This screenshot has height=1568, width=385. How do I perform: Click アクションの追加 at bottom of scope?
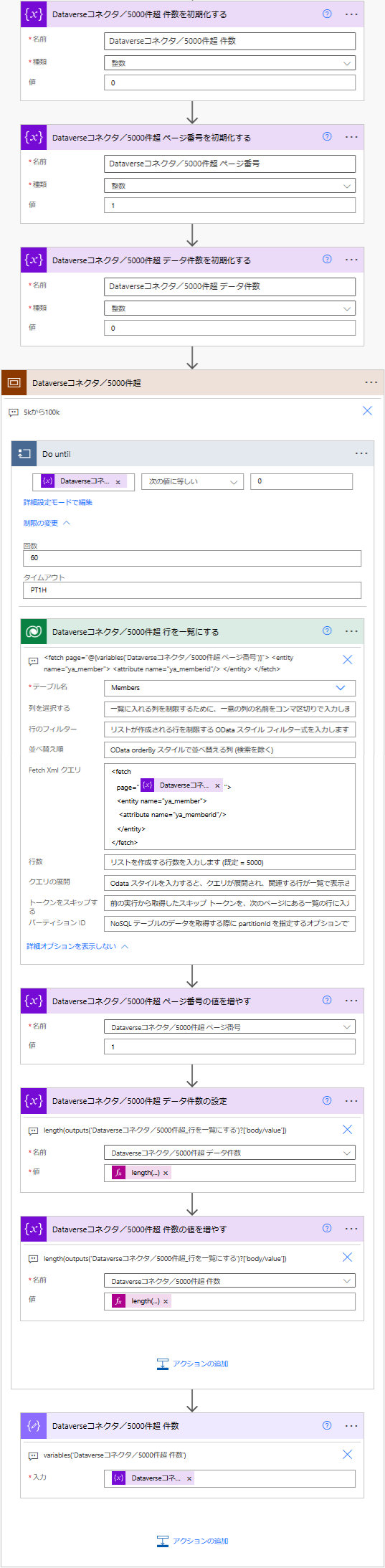tap(192, 1540)
